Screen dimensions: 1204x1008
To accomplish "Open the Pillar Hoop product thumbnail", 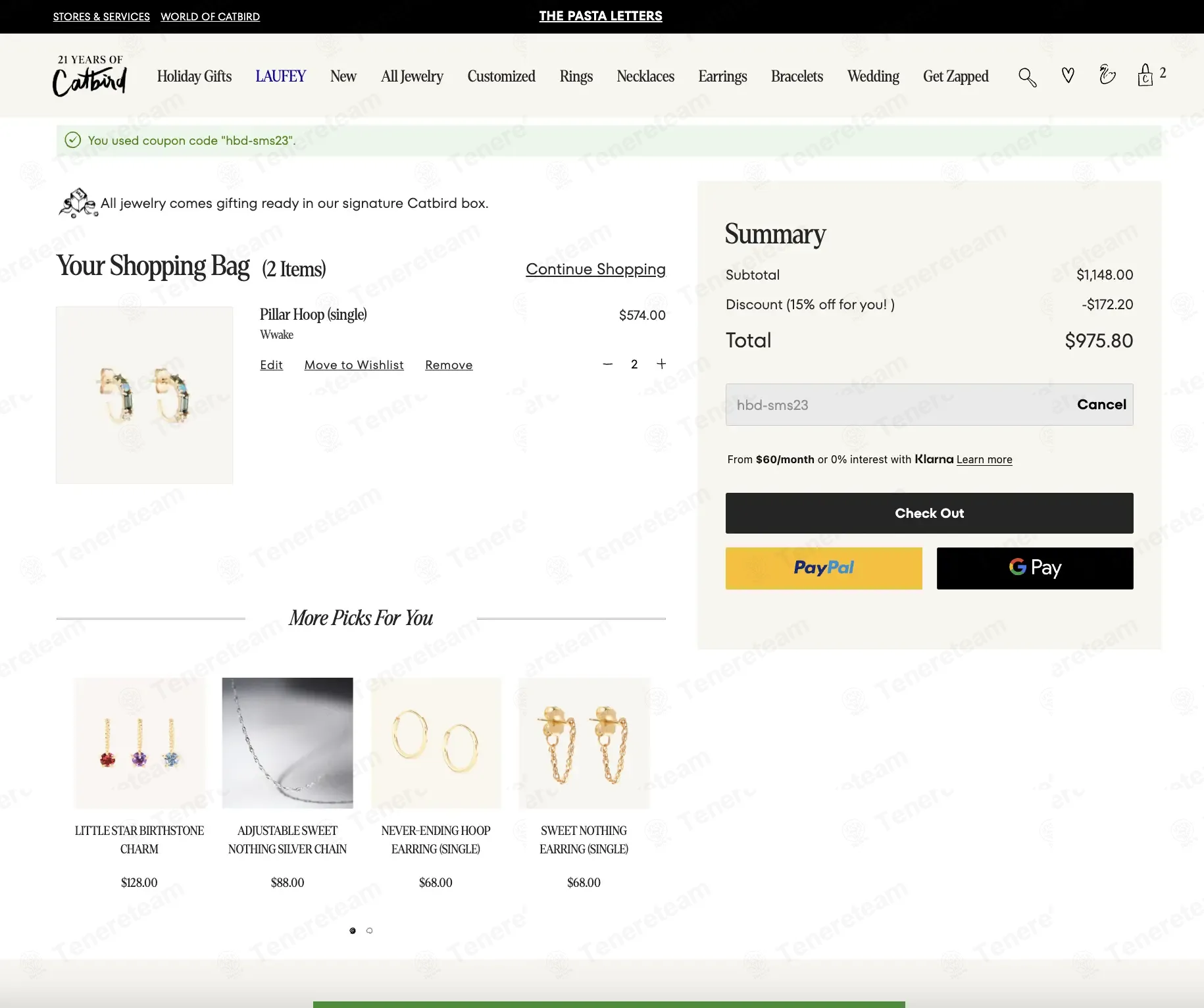I will (145, 395).
